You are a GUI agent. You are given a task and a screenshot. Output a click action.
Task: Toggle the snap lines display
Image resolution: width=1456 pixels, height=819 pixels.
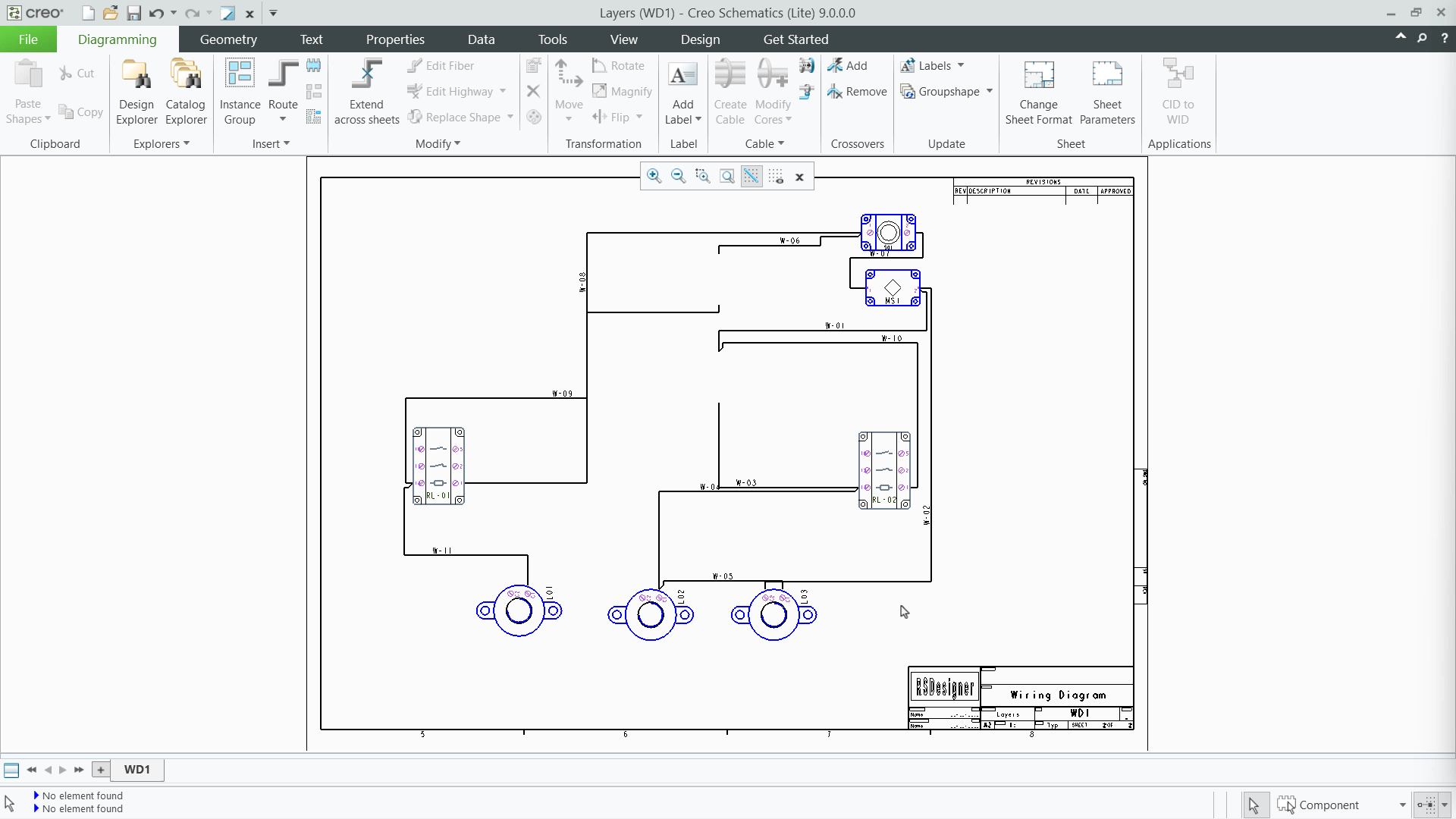(x=751, y=177)
